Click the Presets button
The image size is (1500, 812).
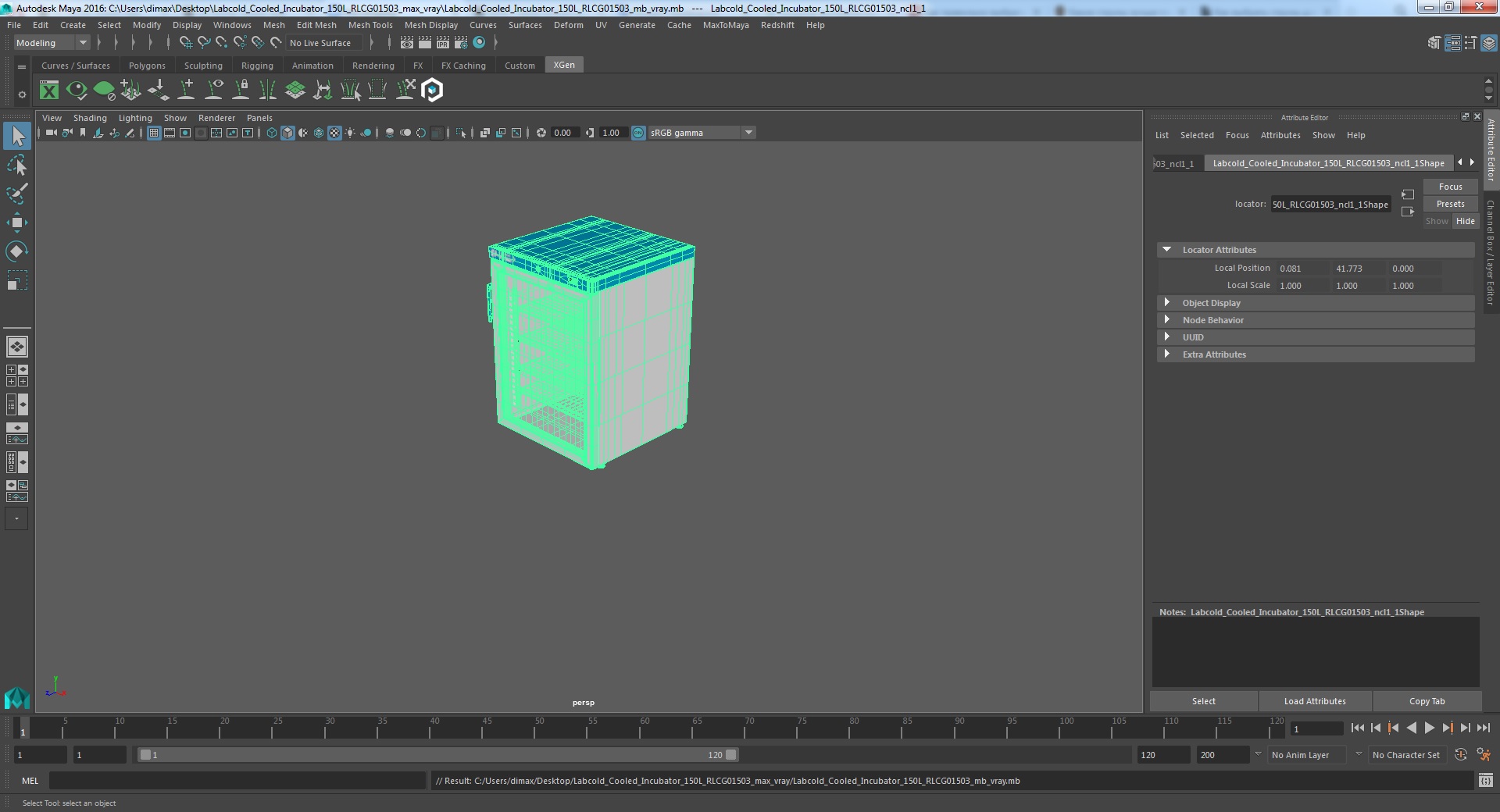click(x=1450, y=204)
